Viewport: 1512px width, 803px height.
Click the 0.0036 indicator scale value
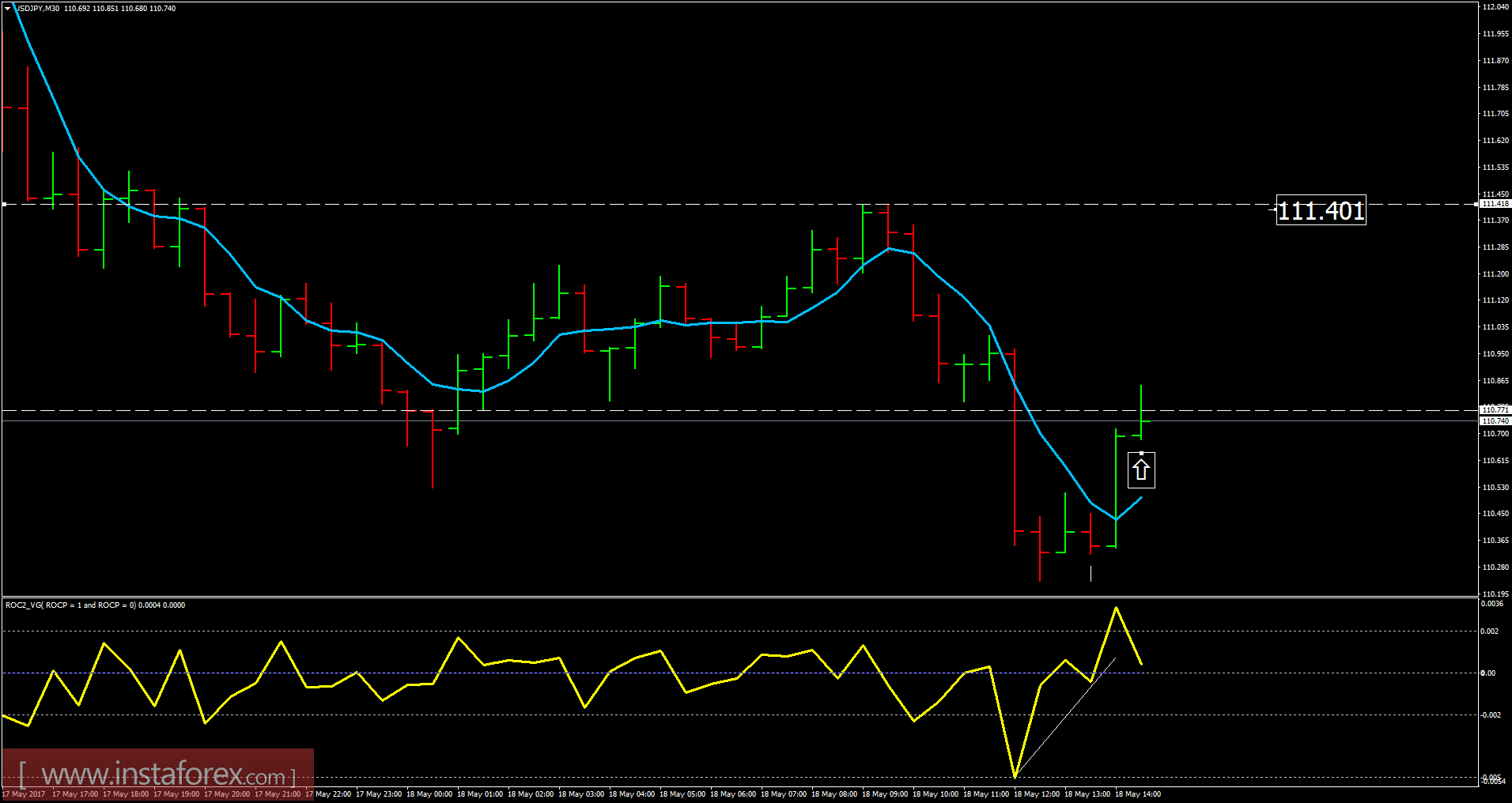click(1492, 604)
